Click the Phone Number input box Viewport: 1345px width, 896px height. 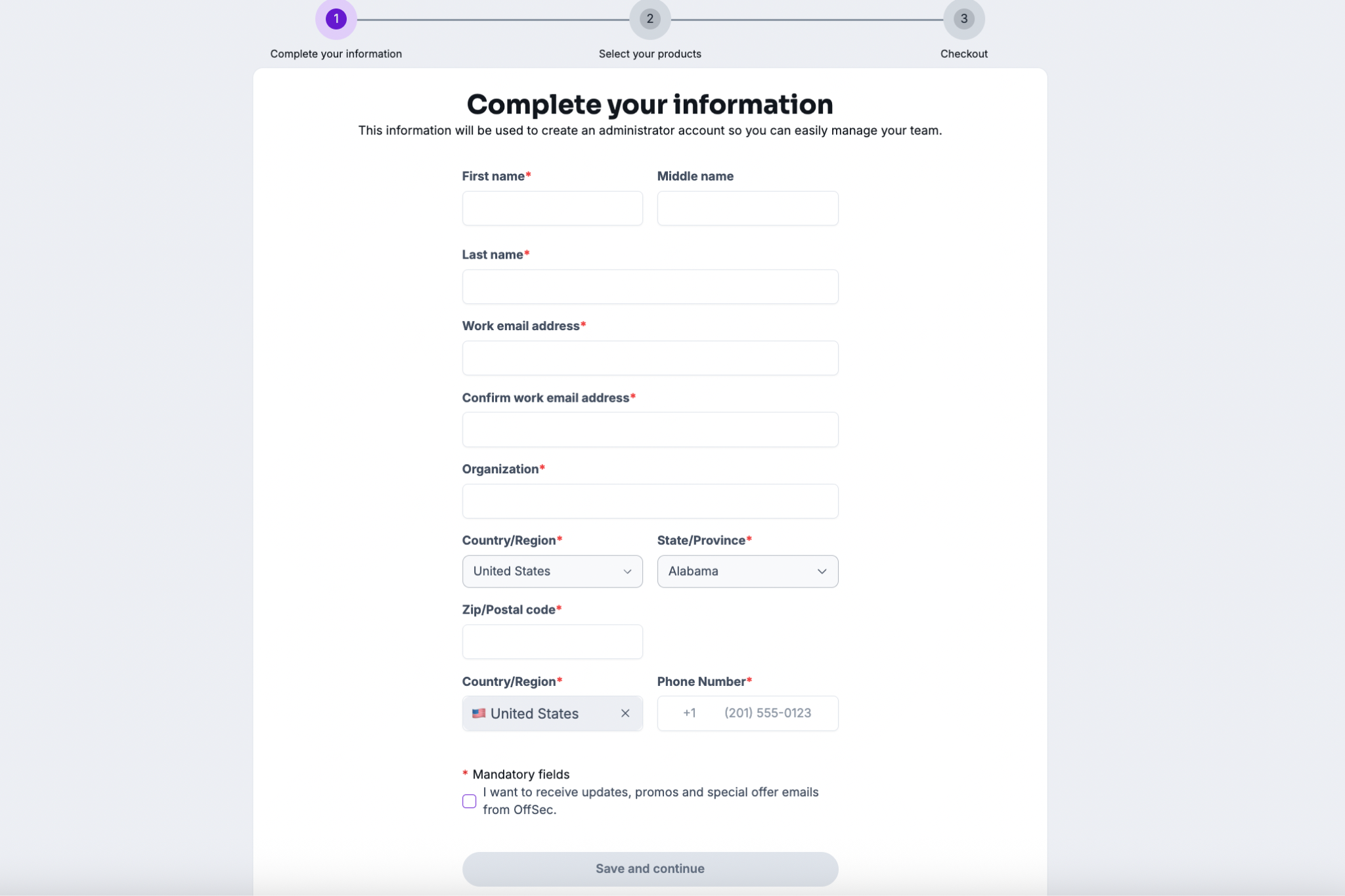(x=747, y=713)
